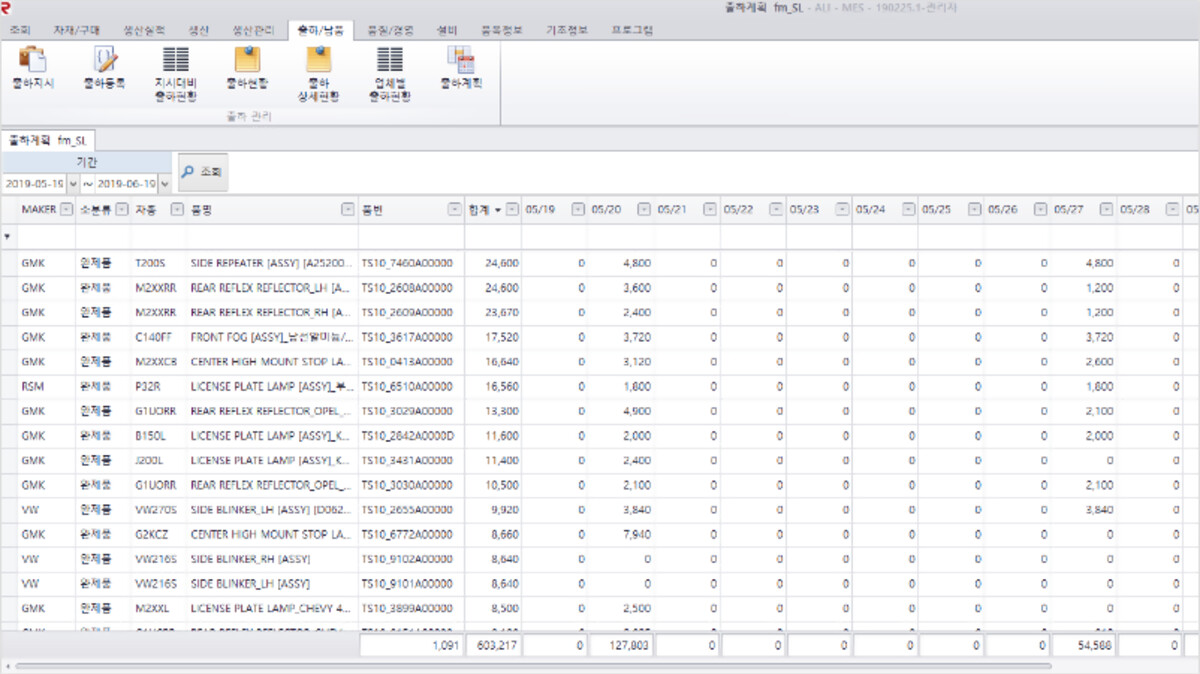This screenshot has width=1200, height=674.
Task: Switch to the 설비 ribbon tab
Action: (446, 30)
